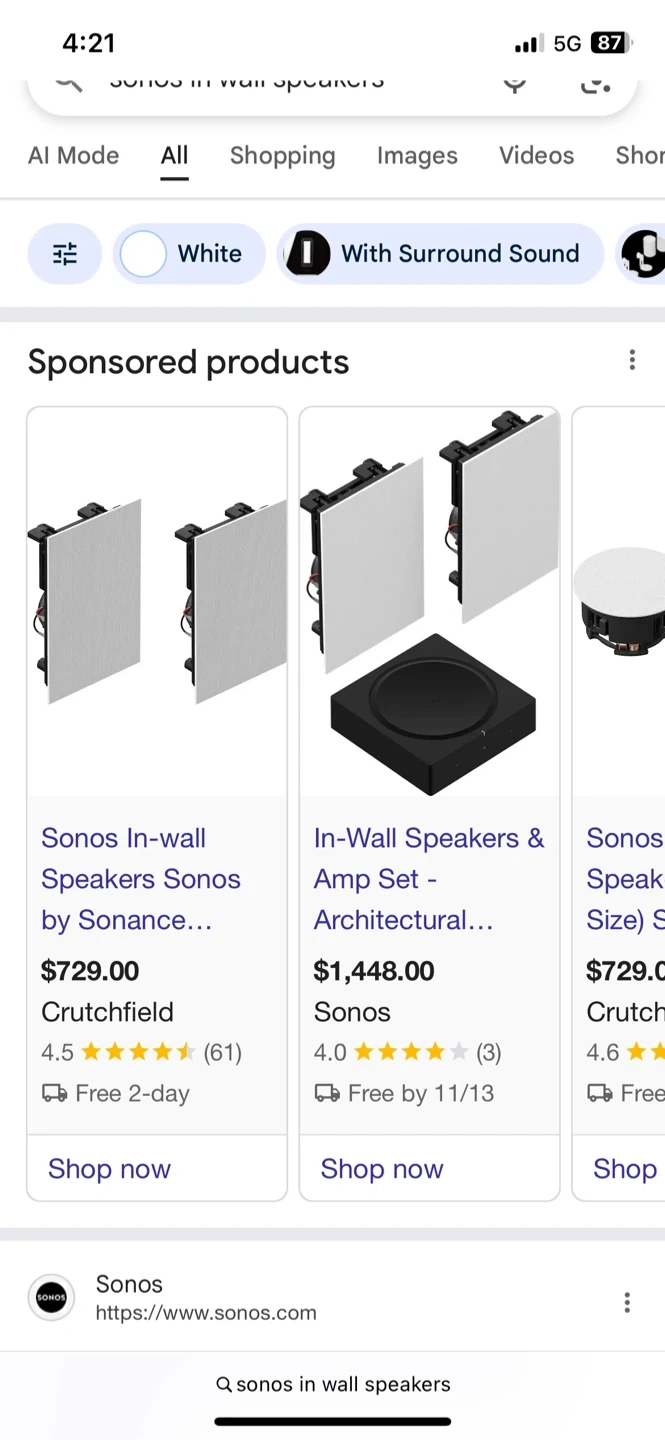The height and width of the screenshot is (1440, 665).
Task: Tap the voice search microphone icon
Action: [x=515, y=82]
